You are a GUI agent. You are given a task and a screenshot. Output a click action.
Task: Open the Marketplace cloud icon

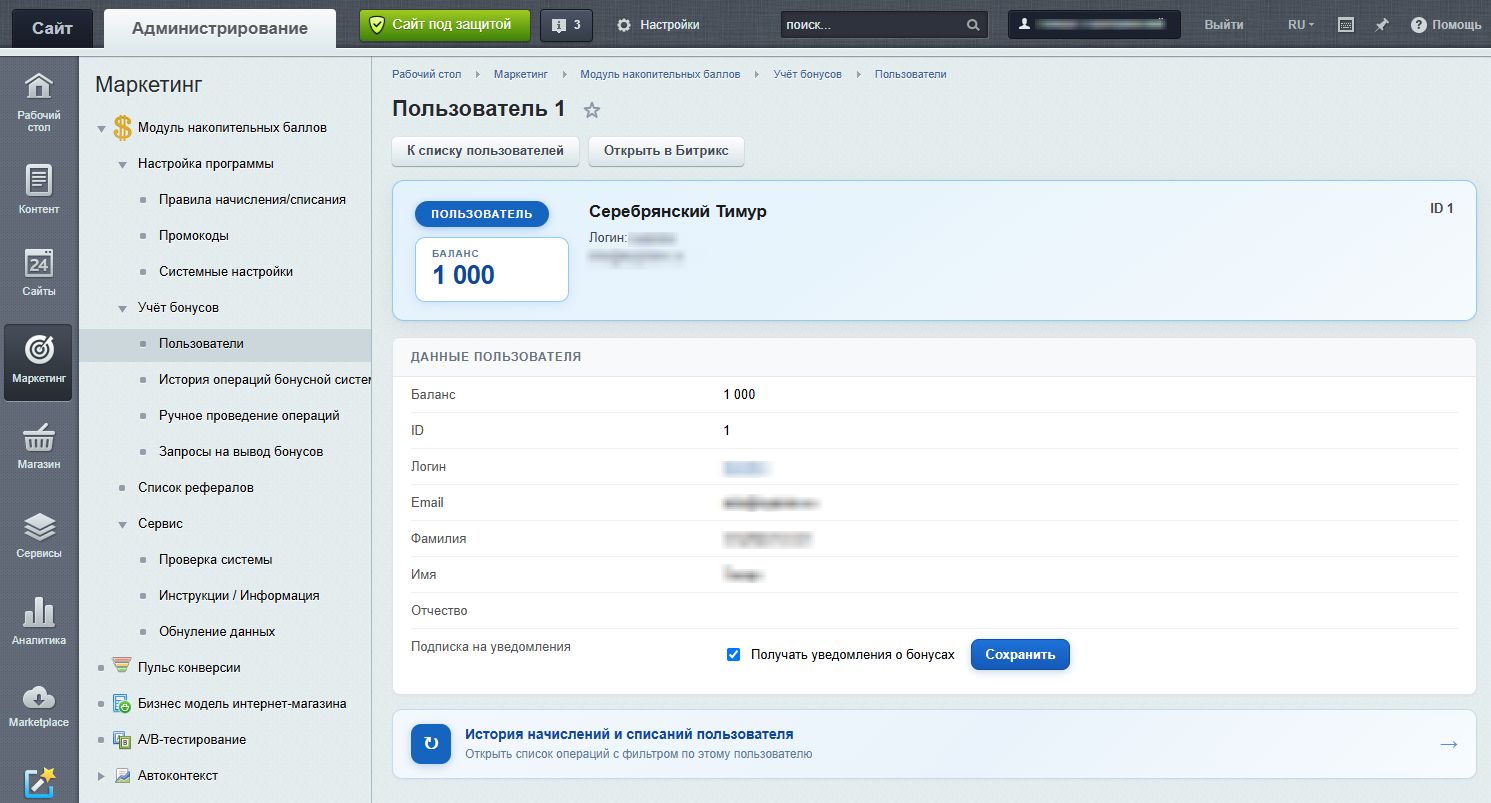38,704
